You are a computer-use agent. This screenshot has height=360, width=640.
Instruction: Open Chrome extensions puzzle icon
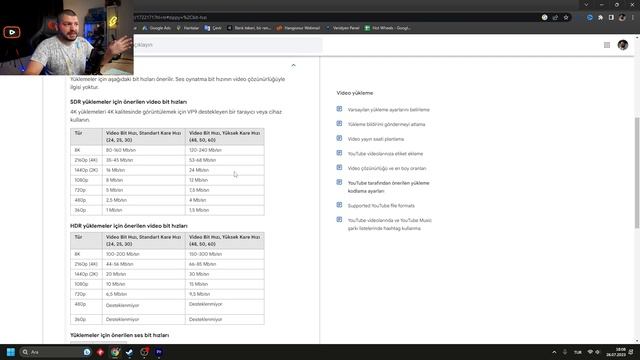(x=600, y=18)
